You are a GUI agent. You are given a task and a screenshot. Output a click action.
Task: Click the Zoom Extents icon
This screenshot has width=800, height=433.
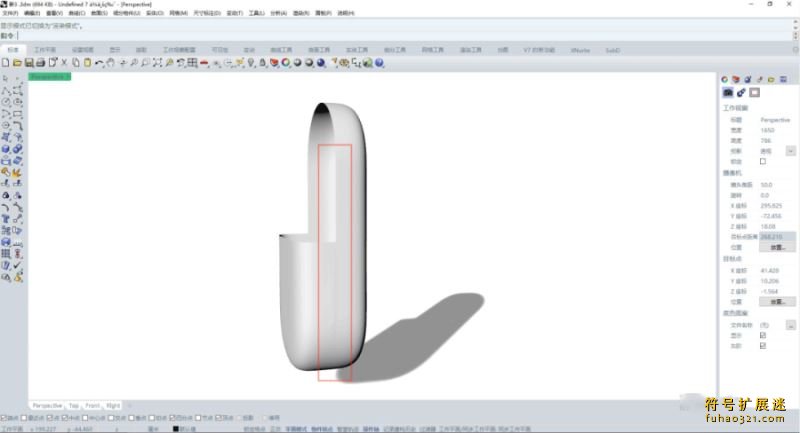pyautogui.click(x=157, y=63)
